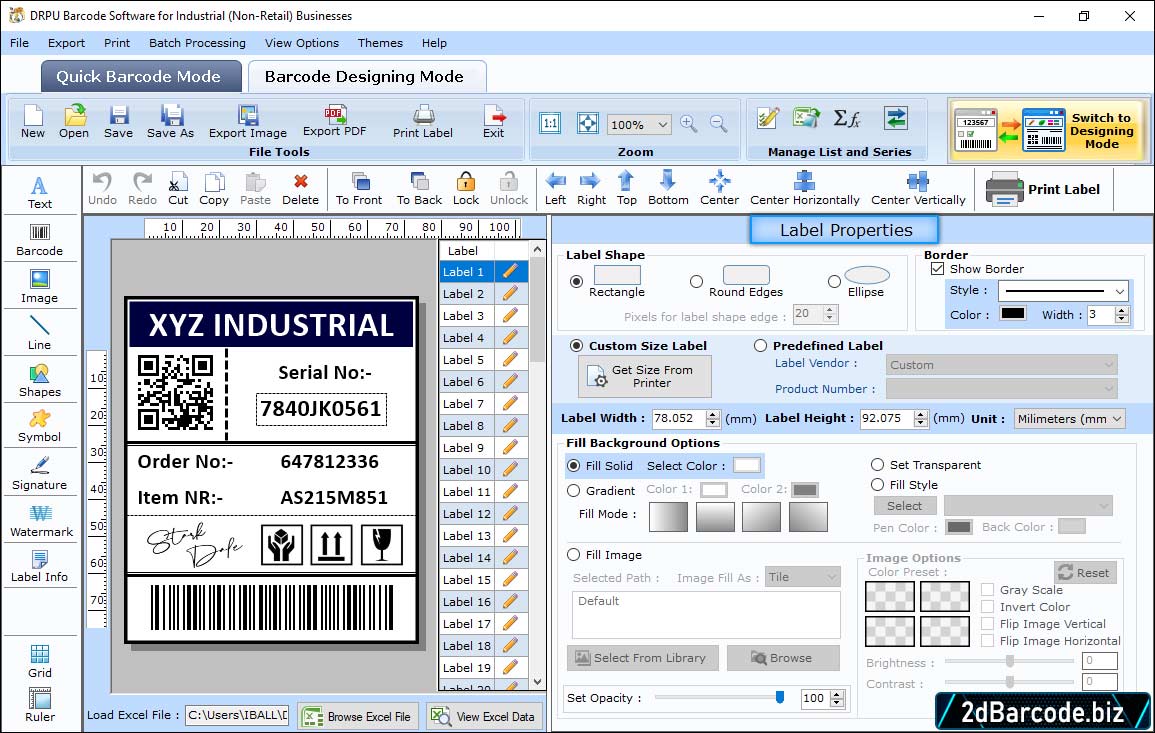Select the Shapes tool in sidebar
Viewport: 1155px width, 733px height.
click(40, 381)
